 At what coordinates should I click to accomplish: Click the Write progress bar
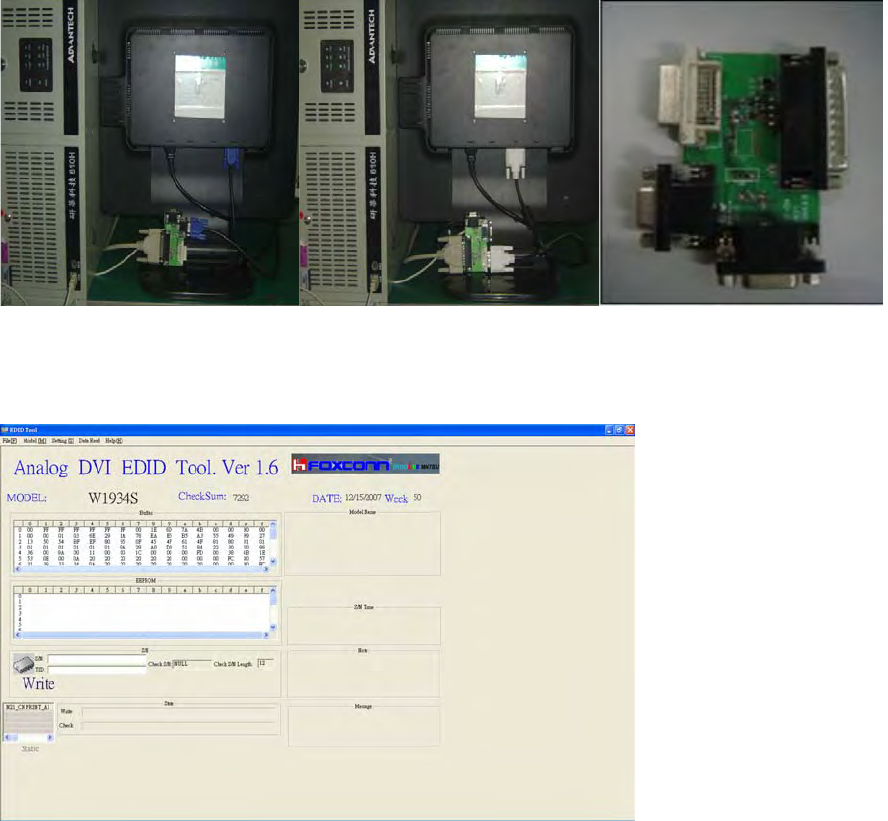(x=179, y=712)
